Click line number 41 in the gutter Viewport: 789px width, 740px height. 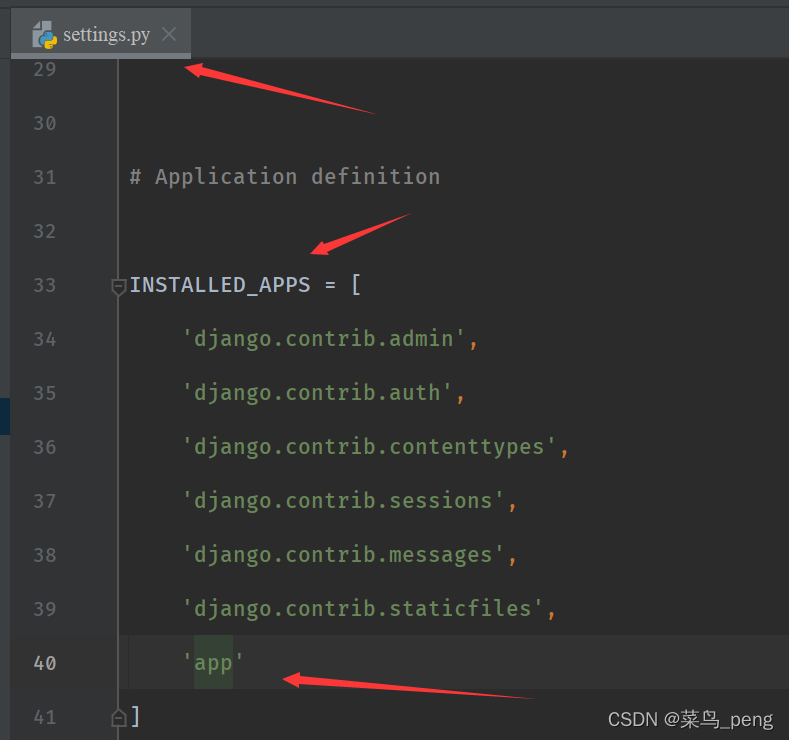[45, 717]
